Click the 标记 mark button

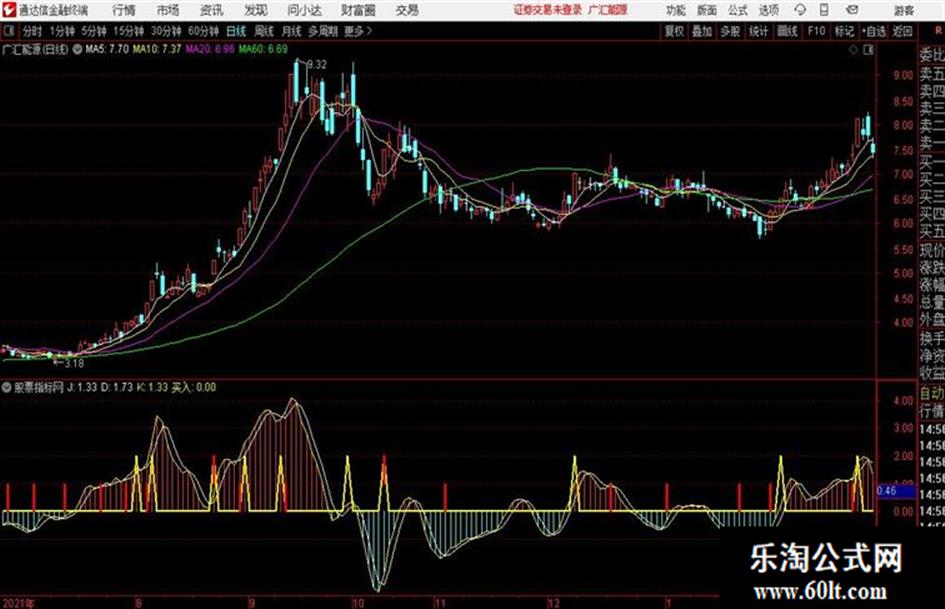point(844,31)
